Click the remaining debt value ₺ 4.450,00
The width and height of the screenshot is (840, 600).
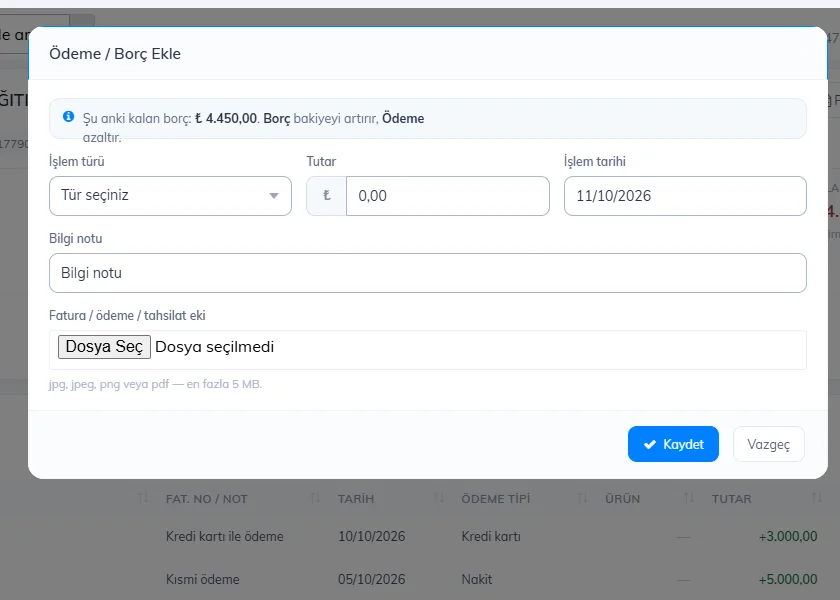click(x=226, y=118)
